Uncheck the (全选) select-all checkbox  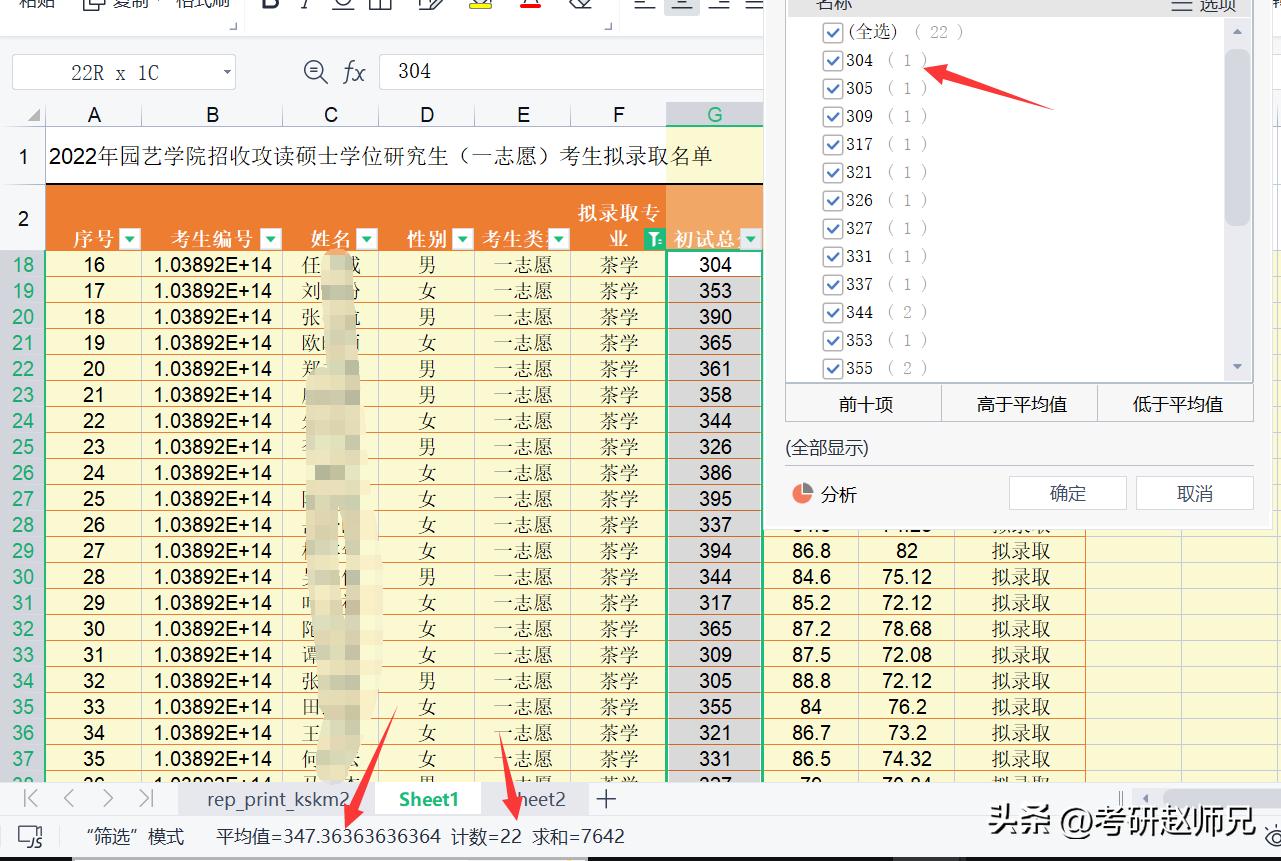pyautogui.click(x=833, y=32)
